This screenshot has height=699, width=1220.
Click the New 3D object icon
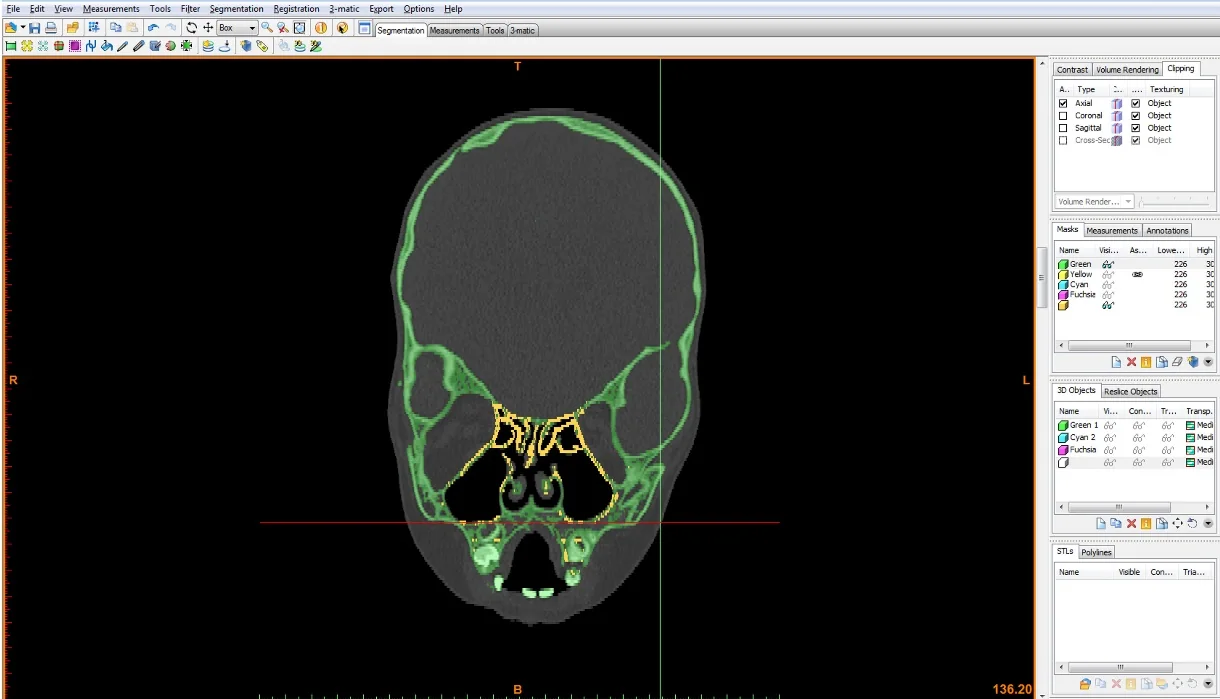point(1101,523)
